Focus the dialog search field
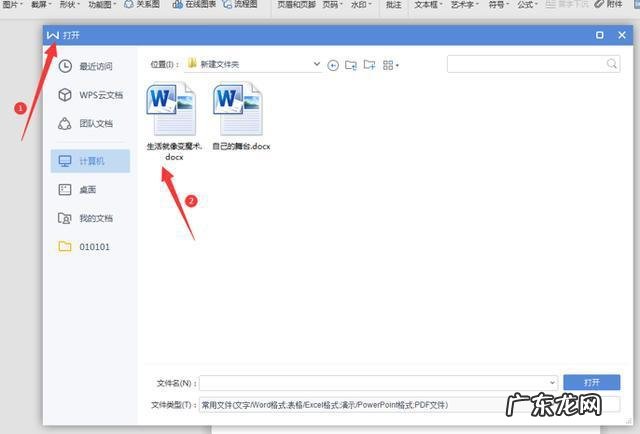The width and height of the screenshot is (640, 434). [533, 64]
